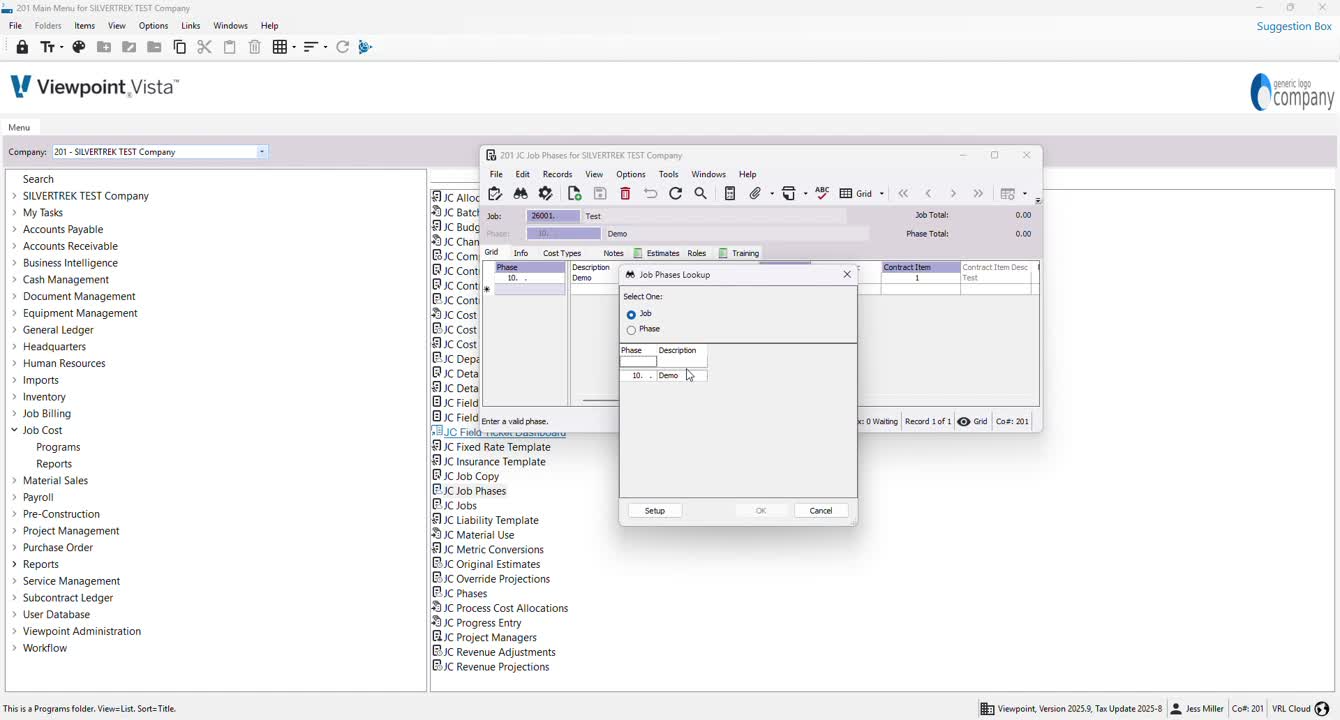Viewport: 1340px width, 720px height.
Task: Click the copy icon in main toolbar
Action: tap(180, 47)
